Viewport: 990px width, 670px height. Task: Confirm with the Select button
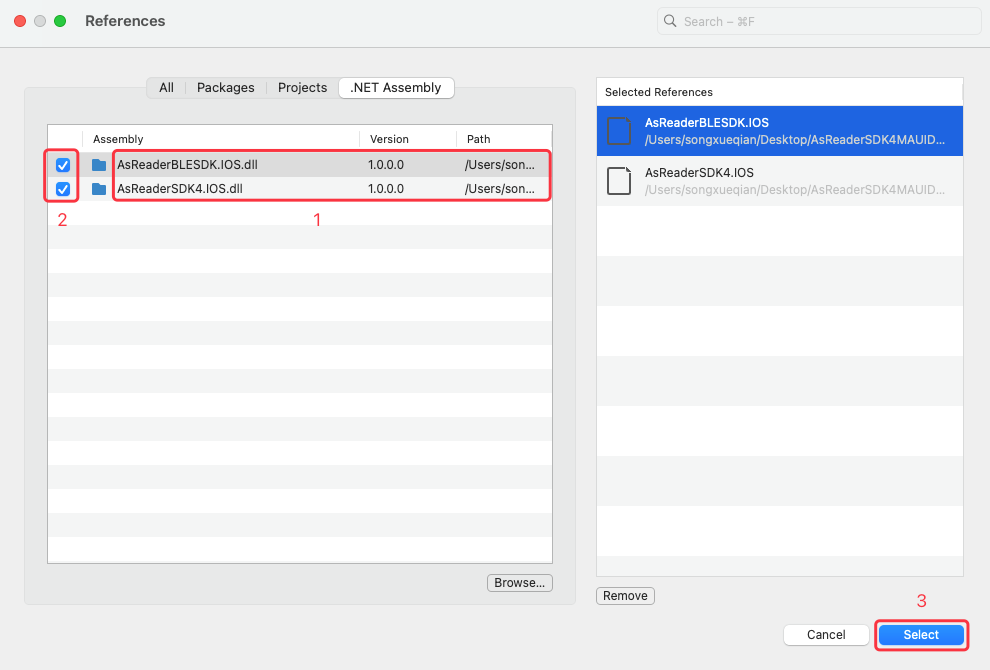[x=921, y=635]
